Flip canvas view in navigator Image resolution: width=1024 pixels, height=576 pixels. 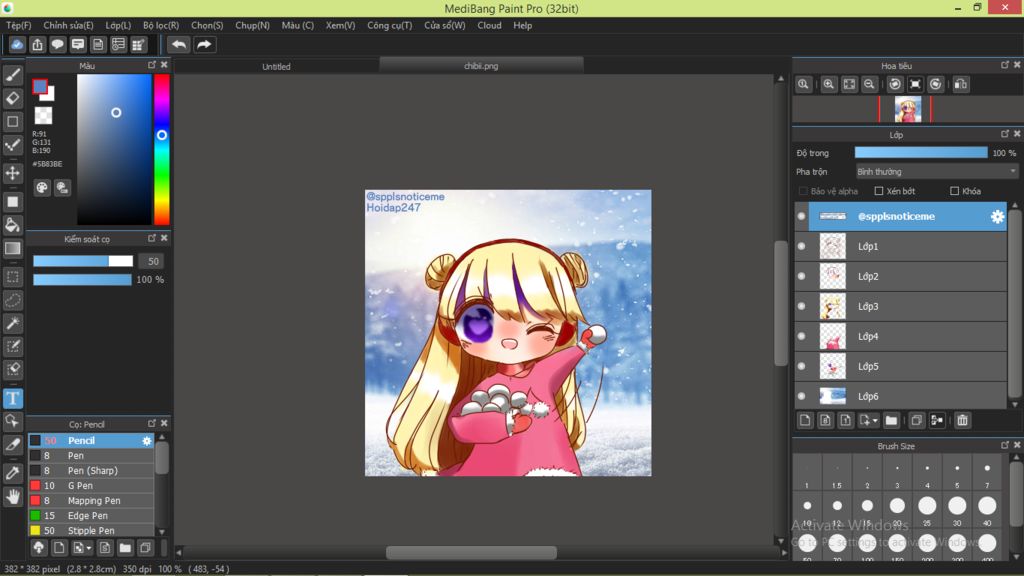(961, 84)
